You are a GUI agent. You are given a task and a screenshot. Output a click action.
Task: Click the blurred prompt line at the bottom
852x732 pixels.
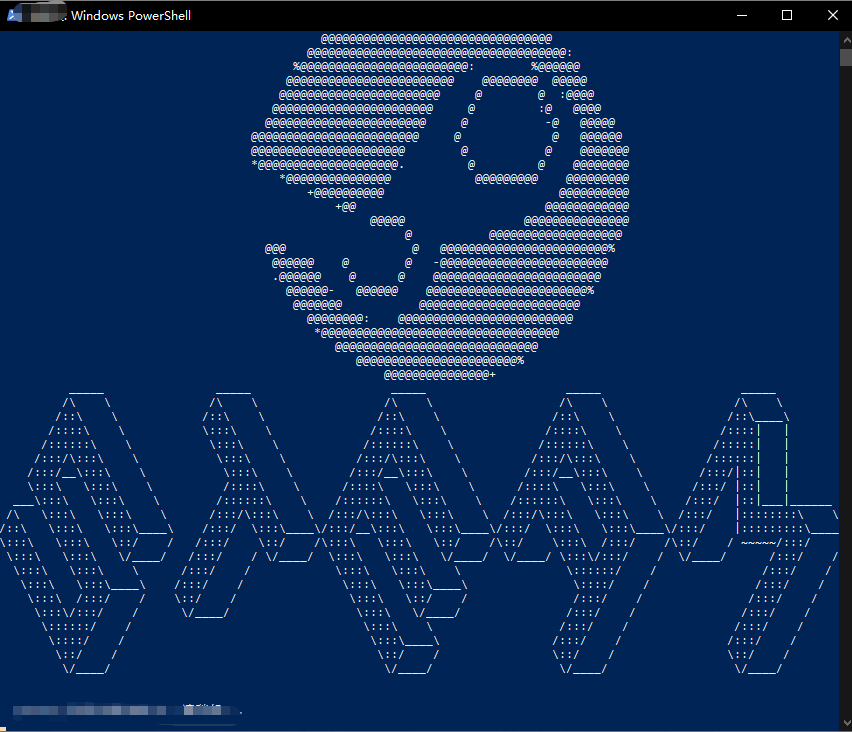point(125,711)
